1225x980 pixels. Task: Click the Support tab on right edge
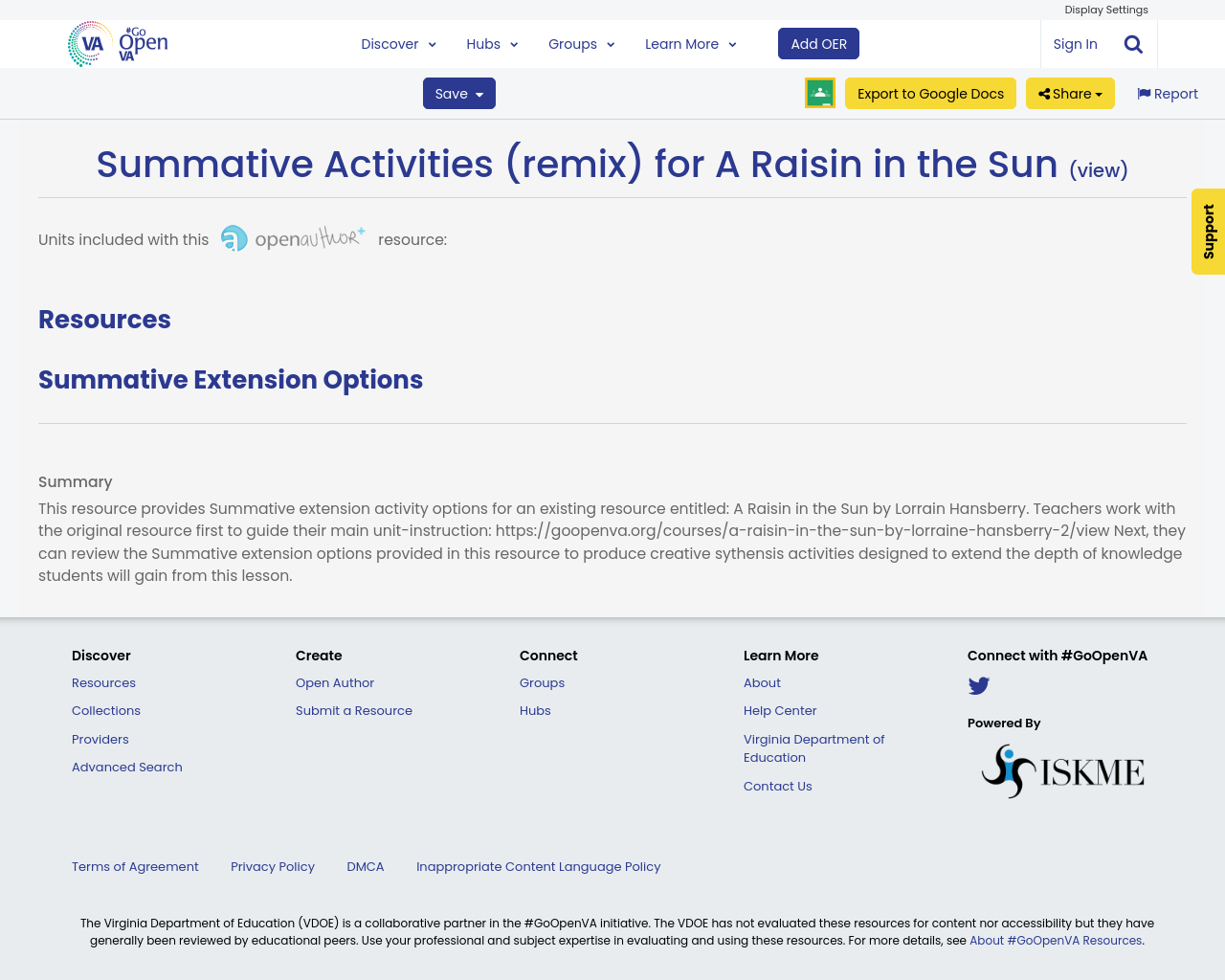pyautogui.click(x=1209, y=232)
